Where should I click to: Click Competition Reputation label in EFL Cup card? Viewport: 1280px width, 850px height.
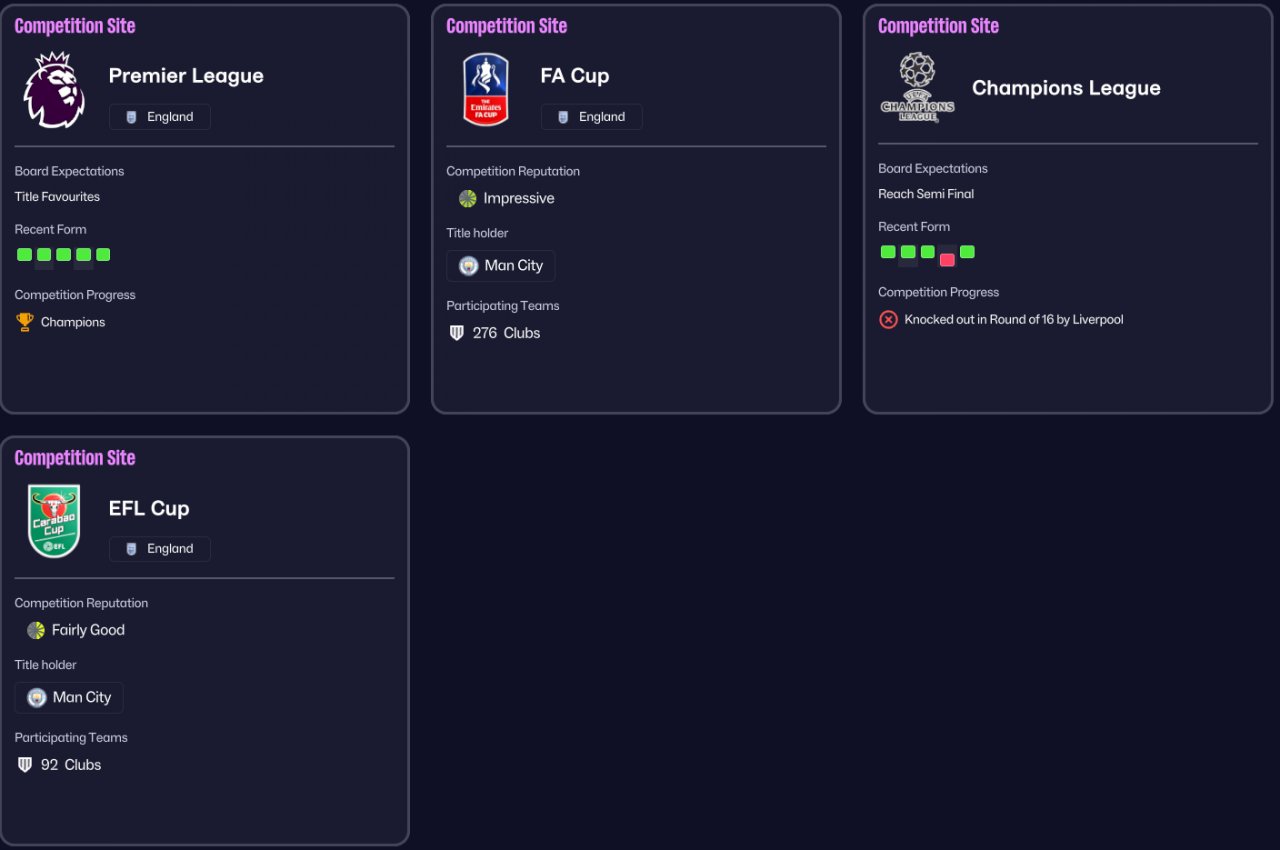(81, 603)
